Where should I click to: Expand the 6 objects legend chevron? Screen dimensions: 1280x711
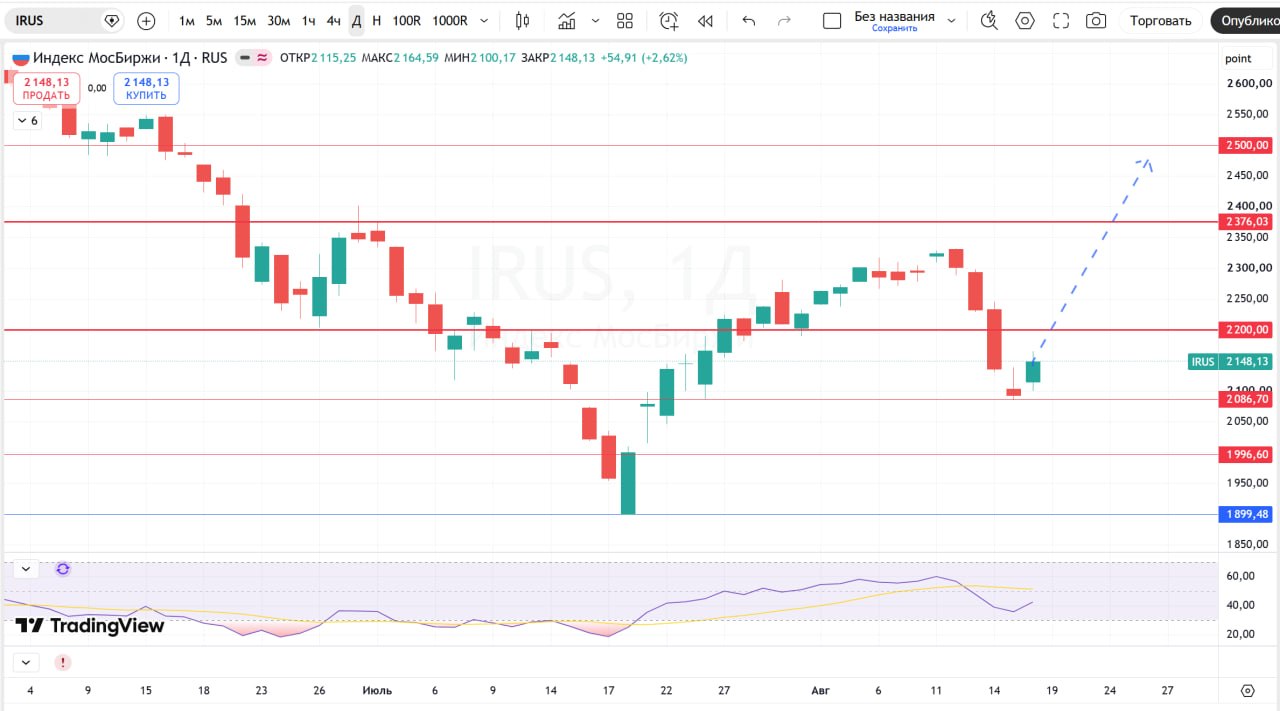(x=26, y=120)
